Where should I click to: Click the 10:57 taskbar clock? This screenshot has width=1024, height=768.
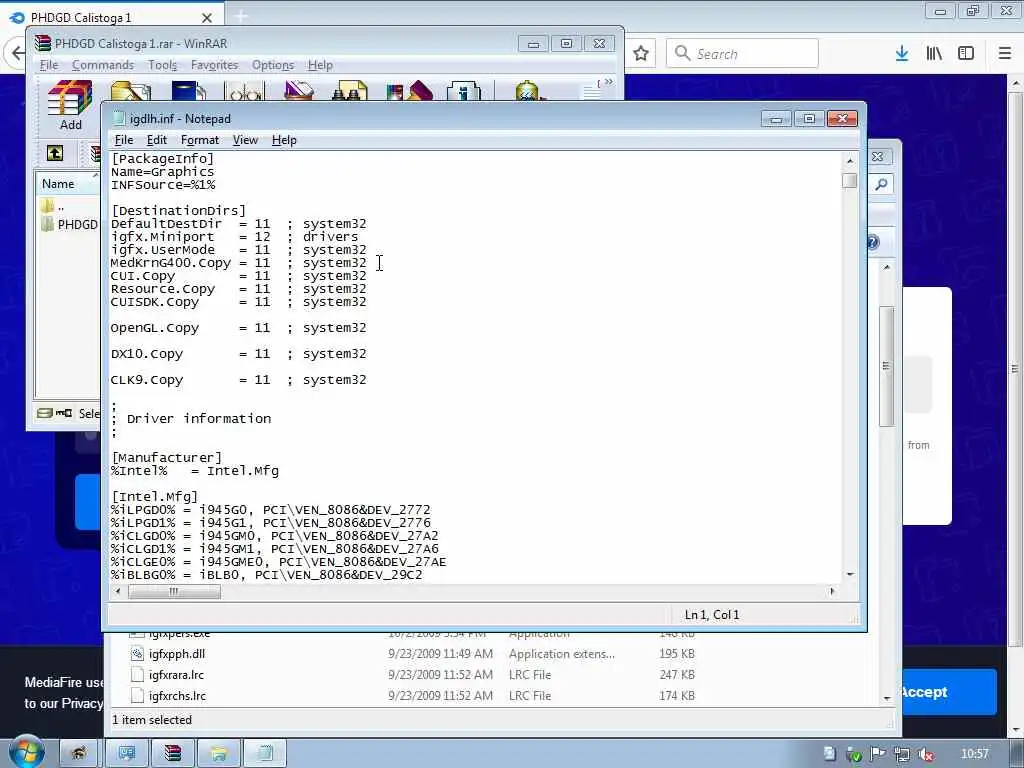pyautogui.click(x=975, y=754)
